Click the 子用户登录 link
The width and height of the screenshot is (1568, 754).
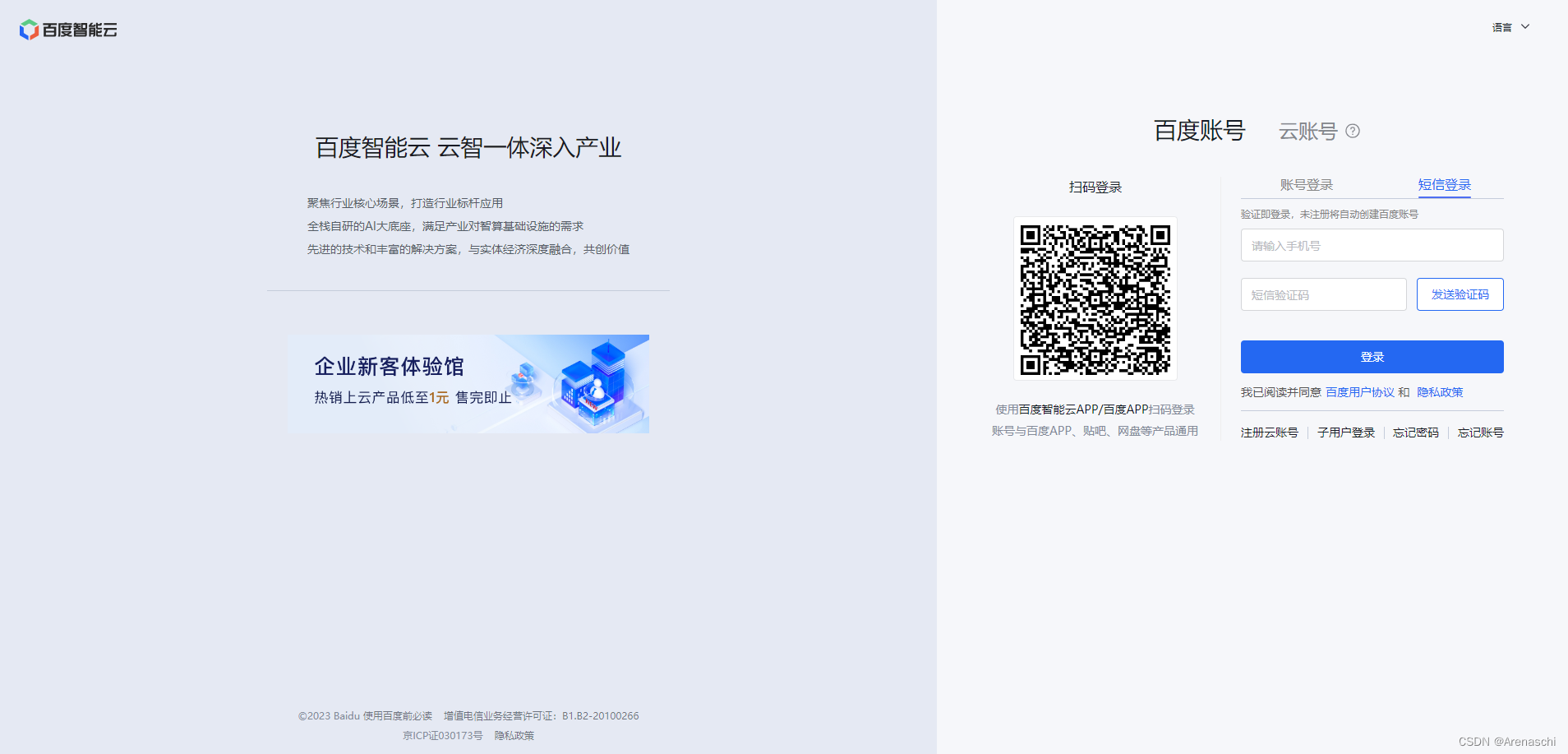pos(1345,433)
